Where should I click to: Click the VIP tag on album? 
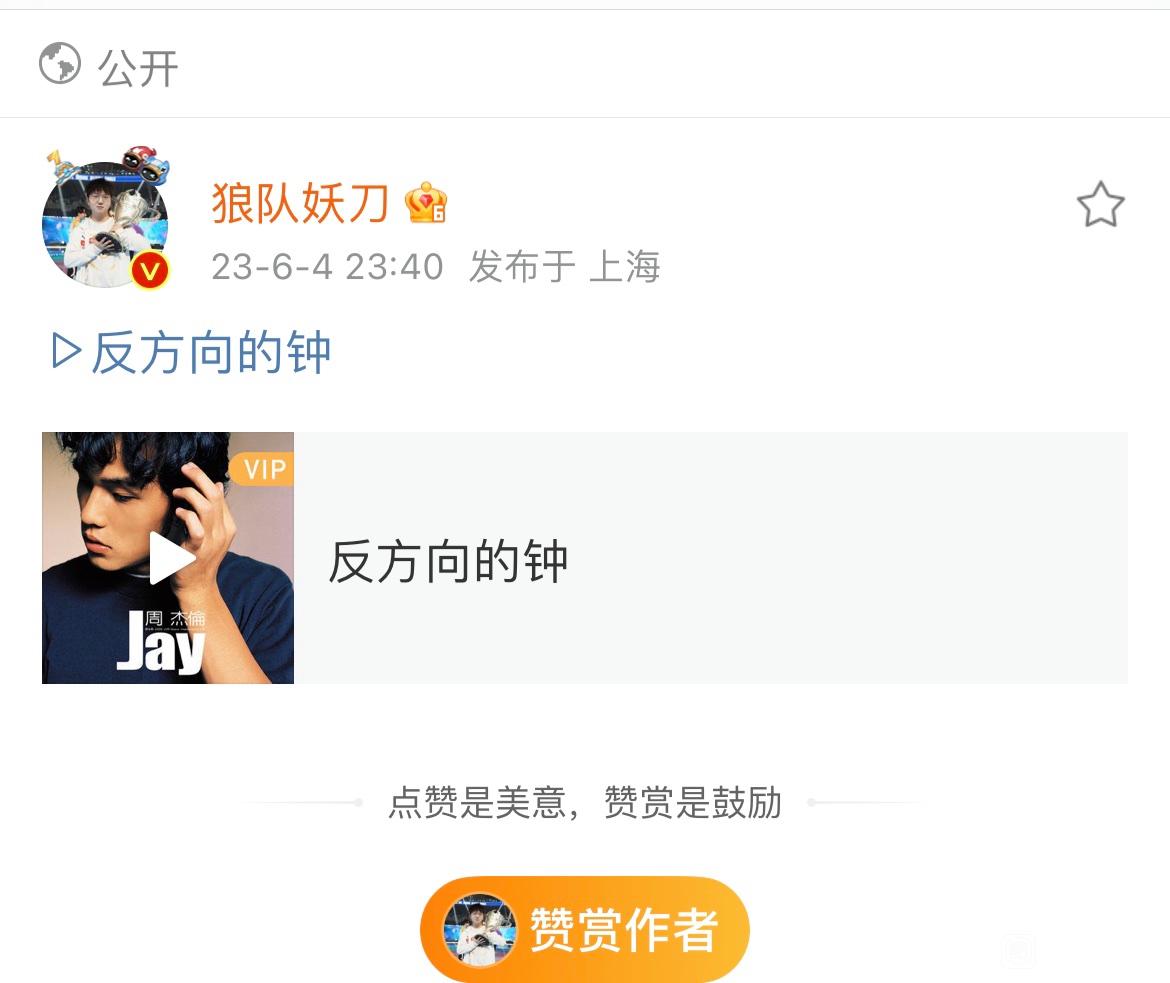tap(261, 469)
